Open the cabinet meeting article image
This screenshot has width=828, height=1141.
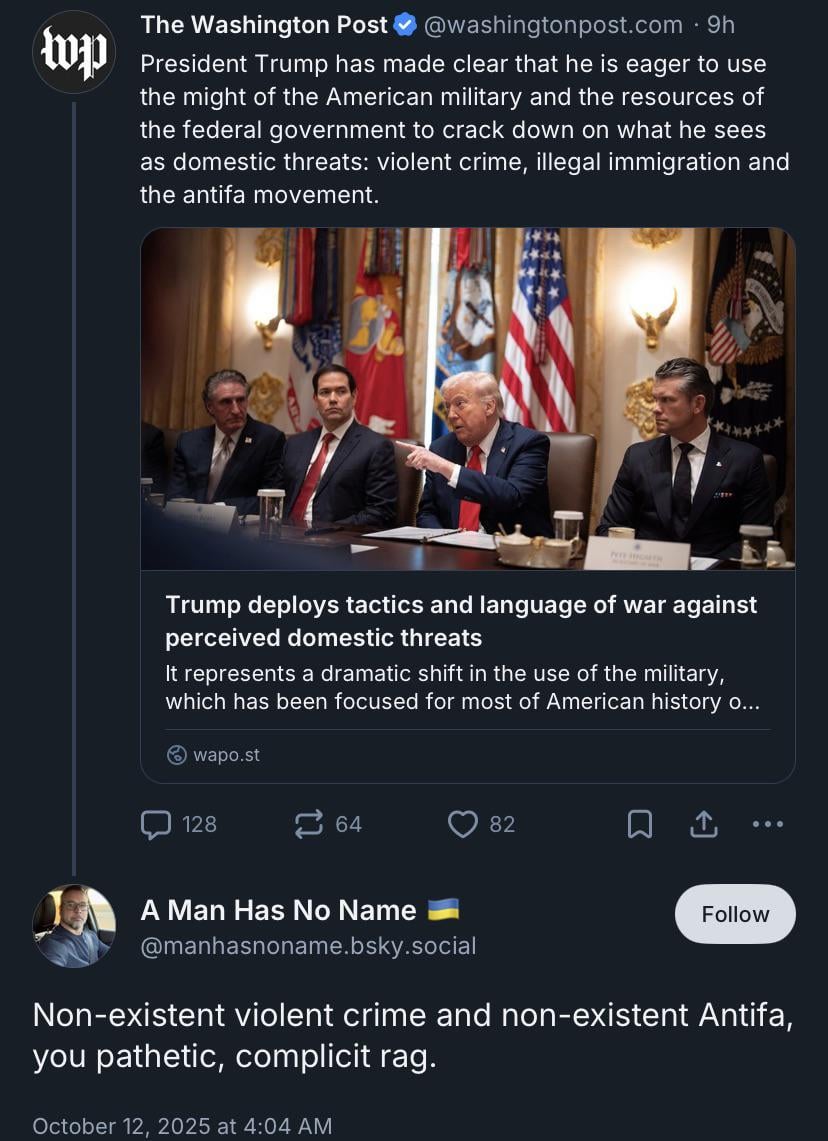pos(467,398)
